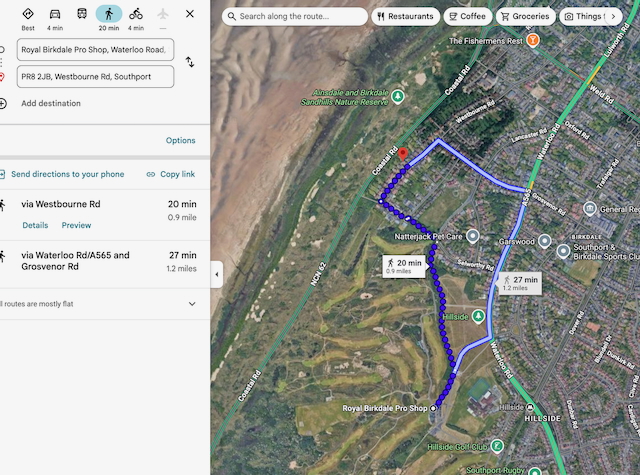Image resolution: width=640 pixels, height=475 pixels.
Task: Collapse the side panel arrow
Action: tap(217, 275)
